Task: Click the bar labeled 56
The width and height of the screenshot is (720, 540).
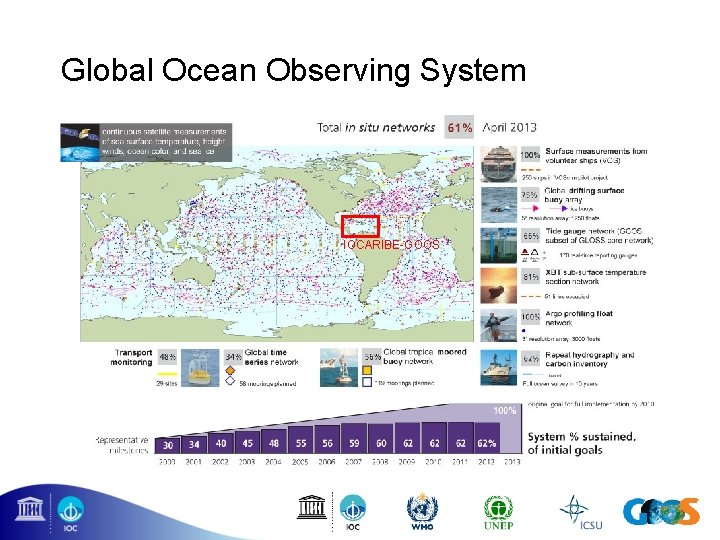Action: click(327, 438)
